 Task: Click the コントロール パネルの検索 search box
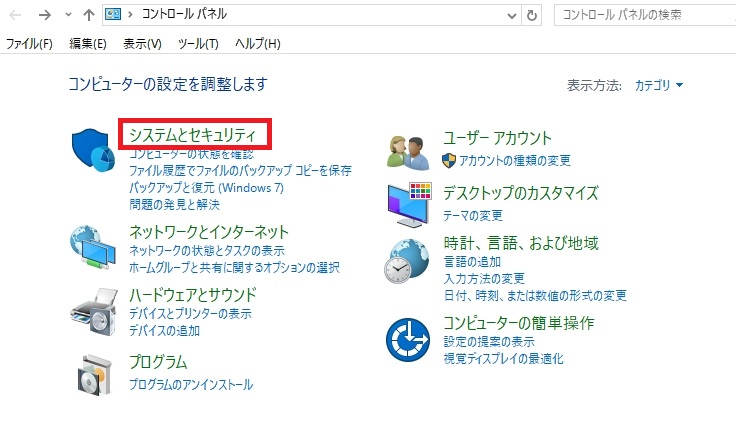(645, 15)
